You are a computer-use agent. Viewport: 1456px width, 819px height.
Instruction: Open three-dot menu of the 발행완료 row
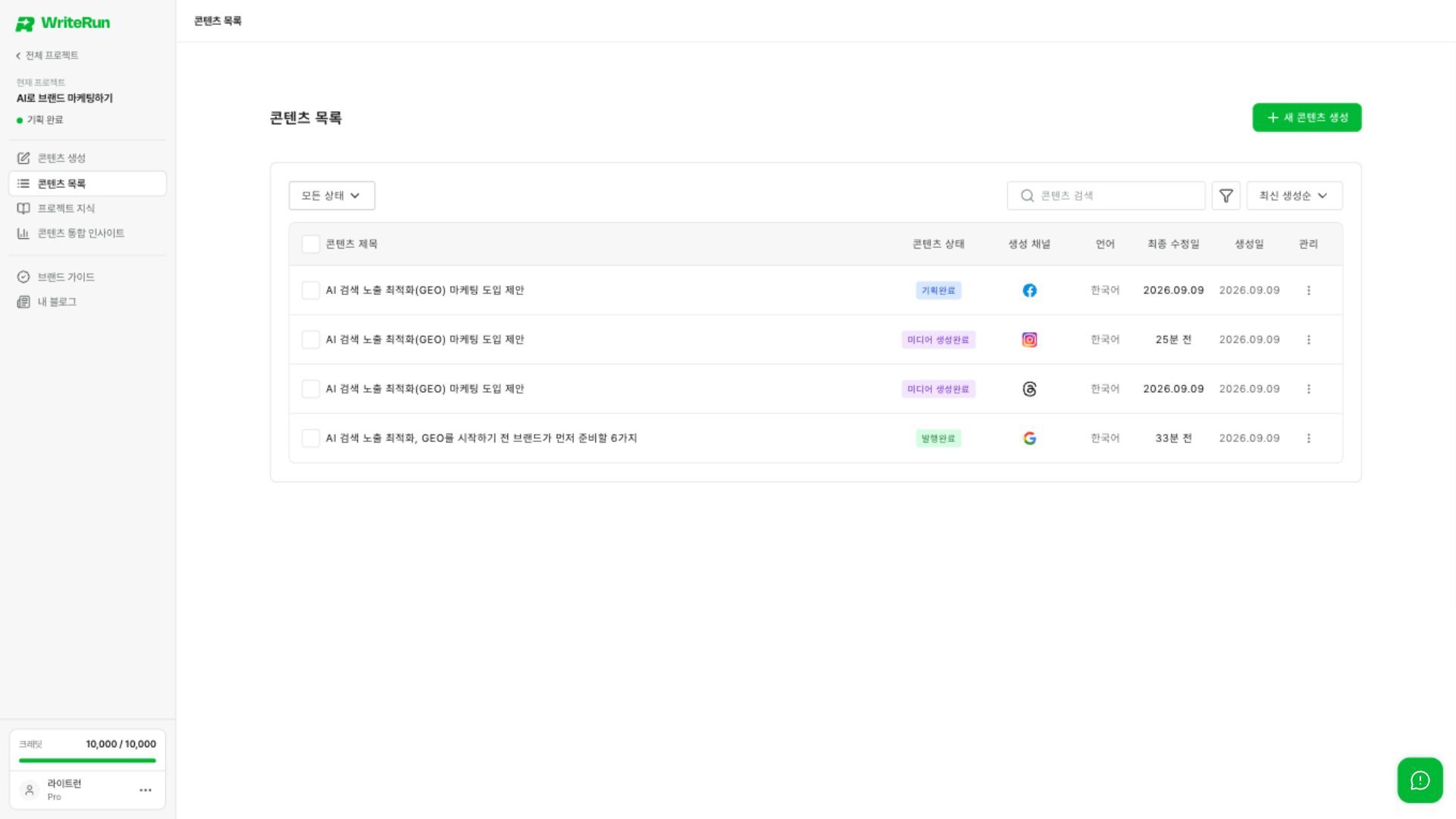pyautogui.click(x=1308, y=438)
